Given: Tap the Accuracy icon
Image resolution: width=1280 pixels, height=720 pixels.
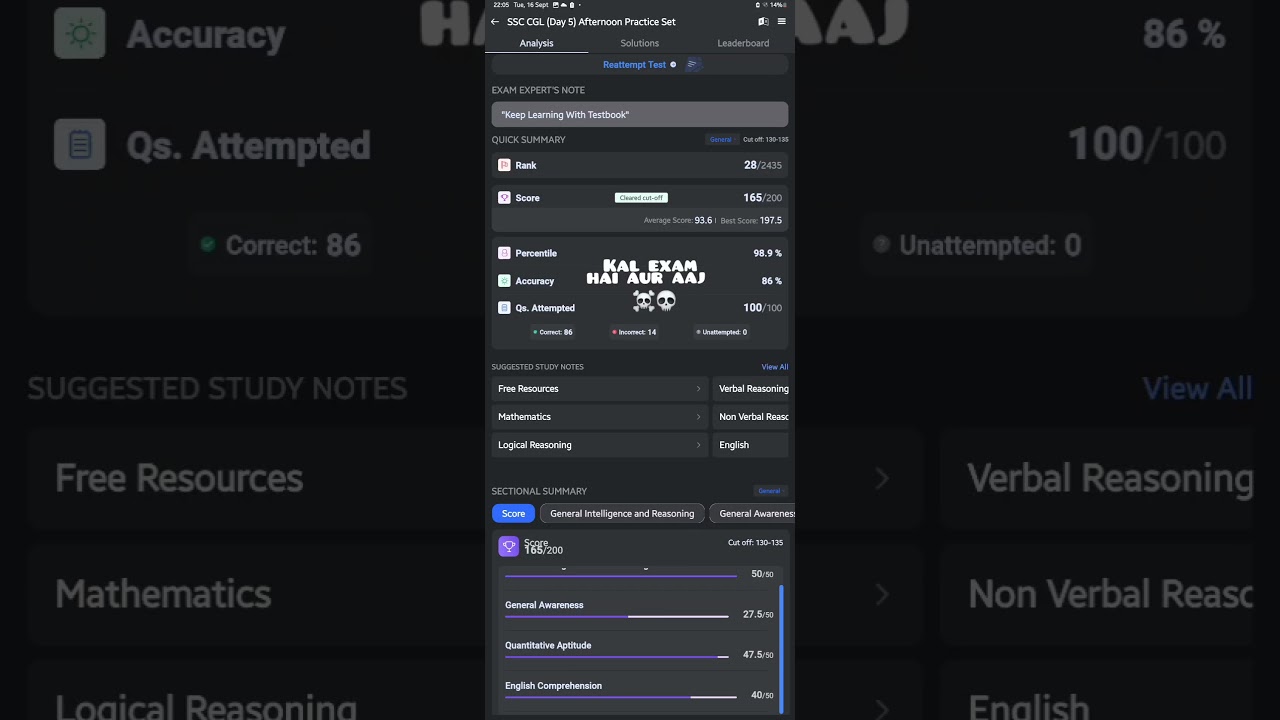Looking at the screenshot, I should click(x=504, y=281).
